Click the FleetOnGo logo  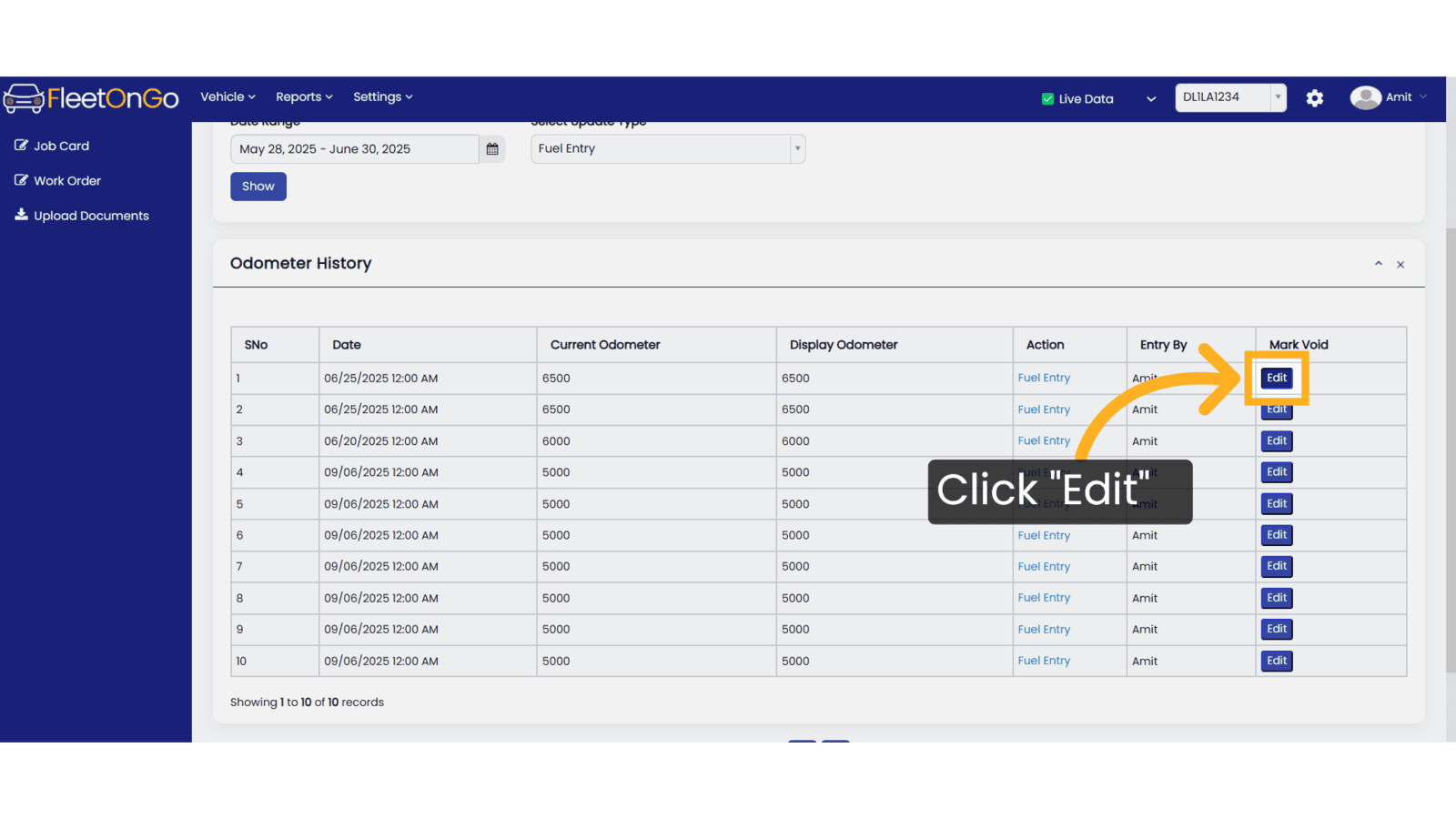click(x=91, y=97)
